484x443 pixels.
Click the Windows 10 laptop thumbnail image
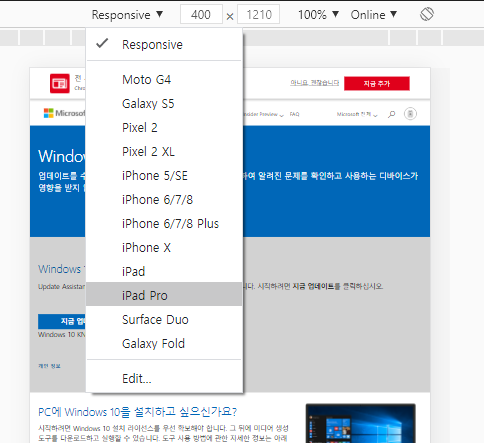(361, 423)
